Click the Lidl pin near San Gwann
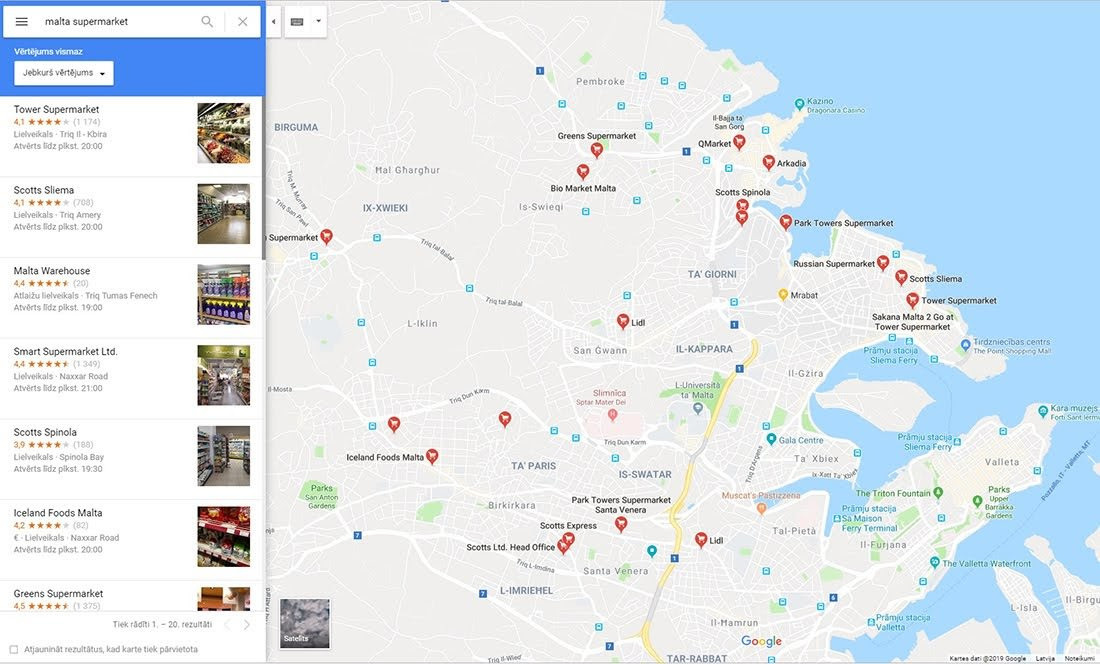1100x664 pixels. coord(623,321)
